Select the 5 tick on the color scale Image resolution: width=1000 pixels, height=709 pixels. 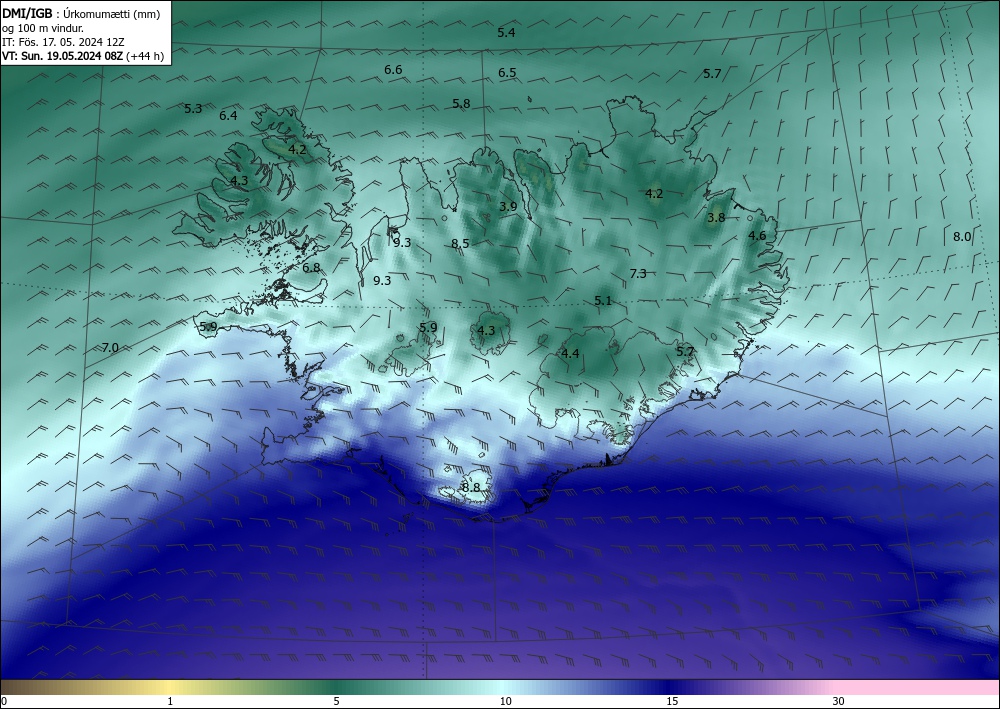pyautogui.click(x=337, y=701)
